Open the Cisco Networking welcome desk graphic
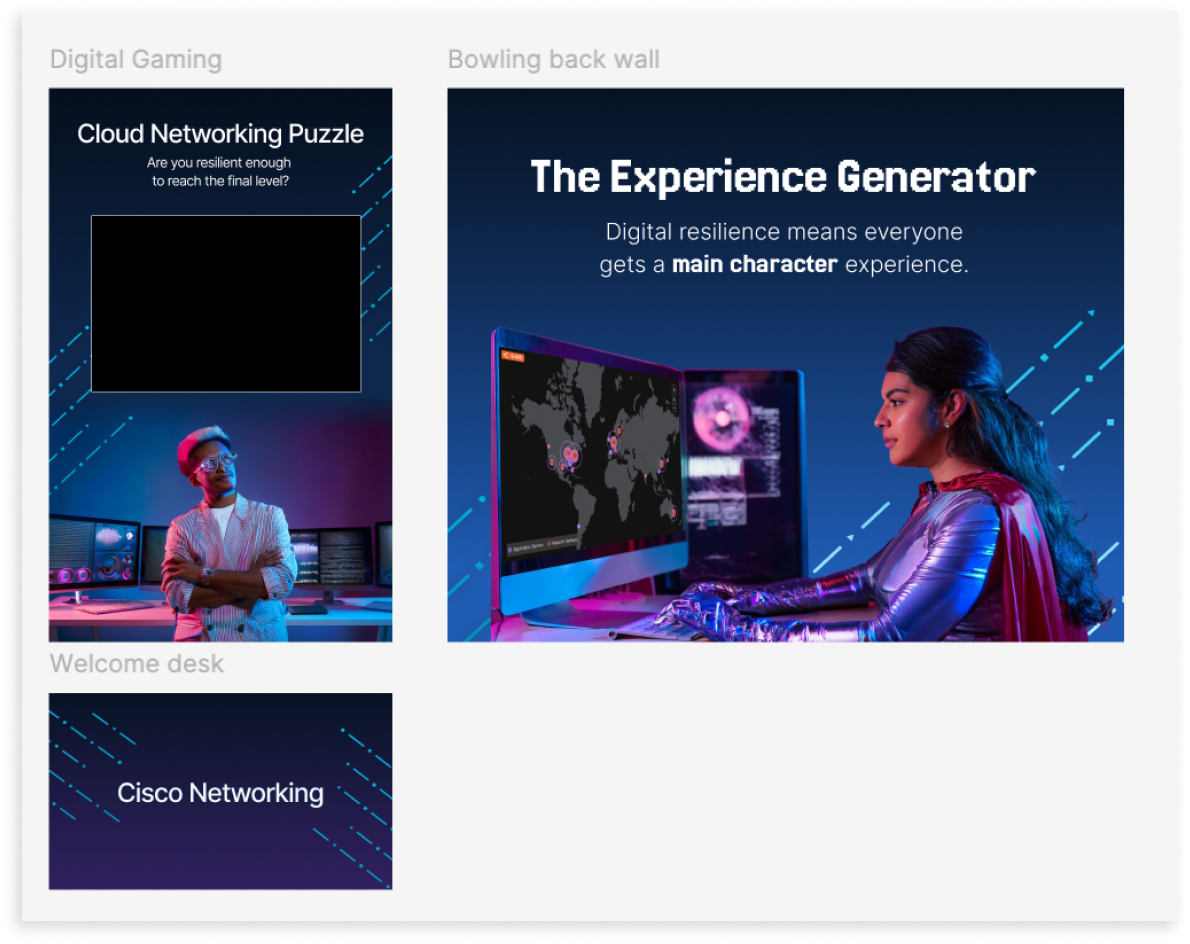Image resolution: width=1190 pixels, height=944 pixels. pyautogui.click(x=221, y=791)
